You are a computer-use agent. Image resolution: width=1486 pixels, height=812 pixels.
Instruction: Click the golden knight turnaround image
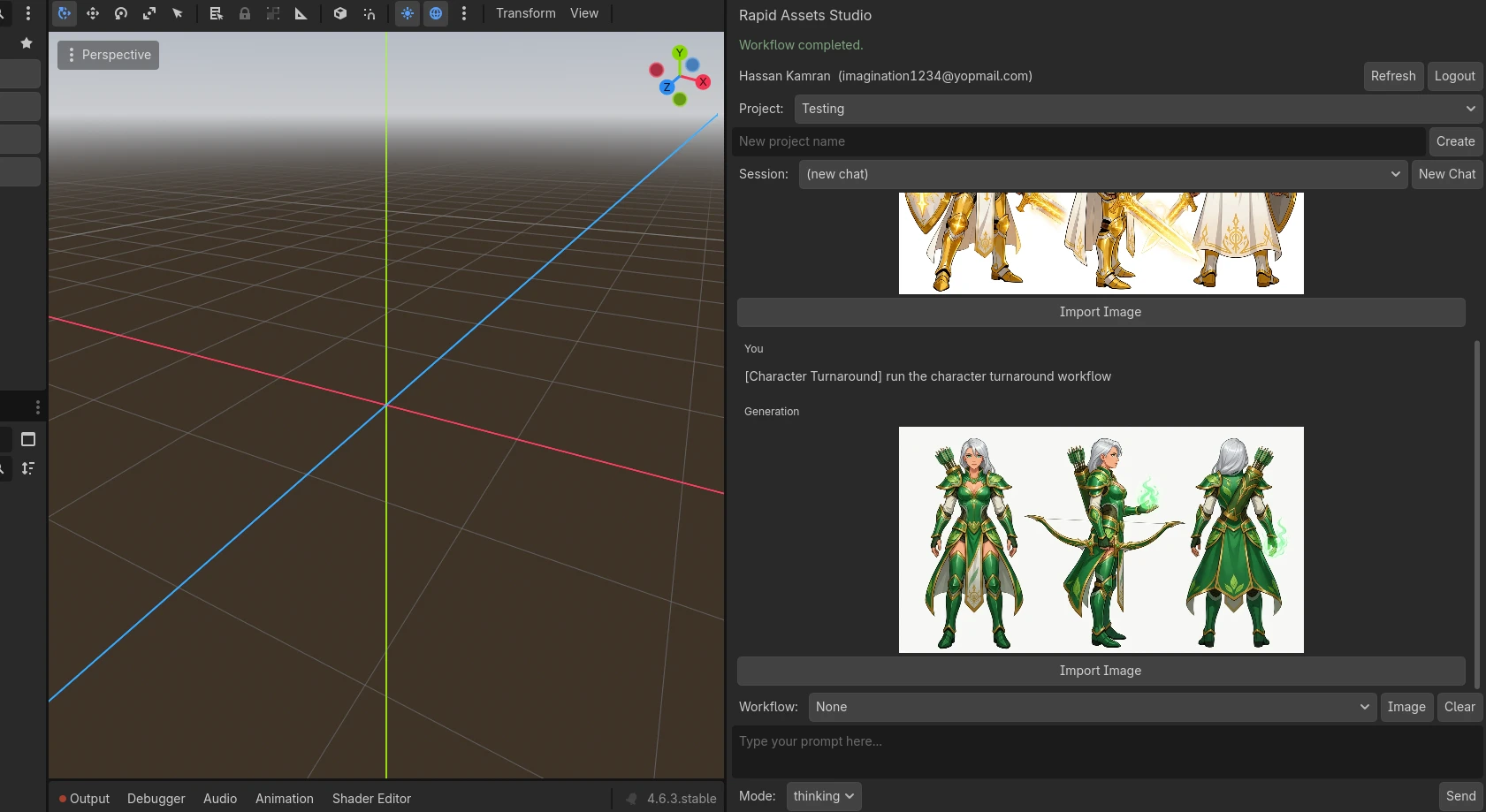click(x=1101, y=243)
